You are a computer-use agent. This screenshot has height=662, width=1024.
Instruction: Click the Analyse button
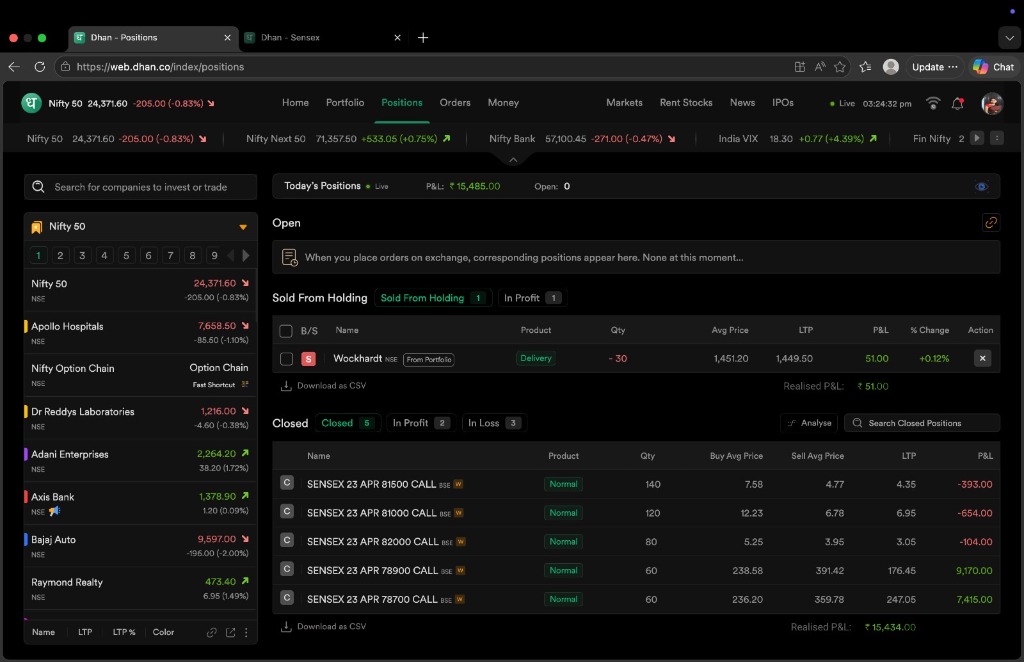(810, 423)
